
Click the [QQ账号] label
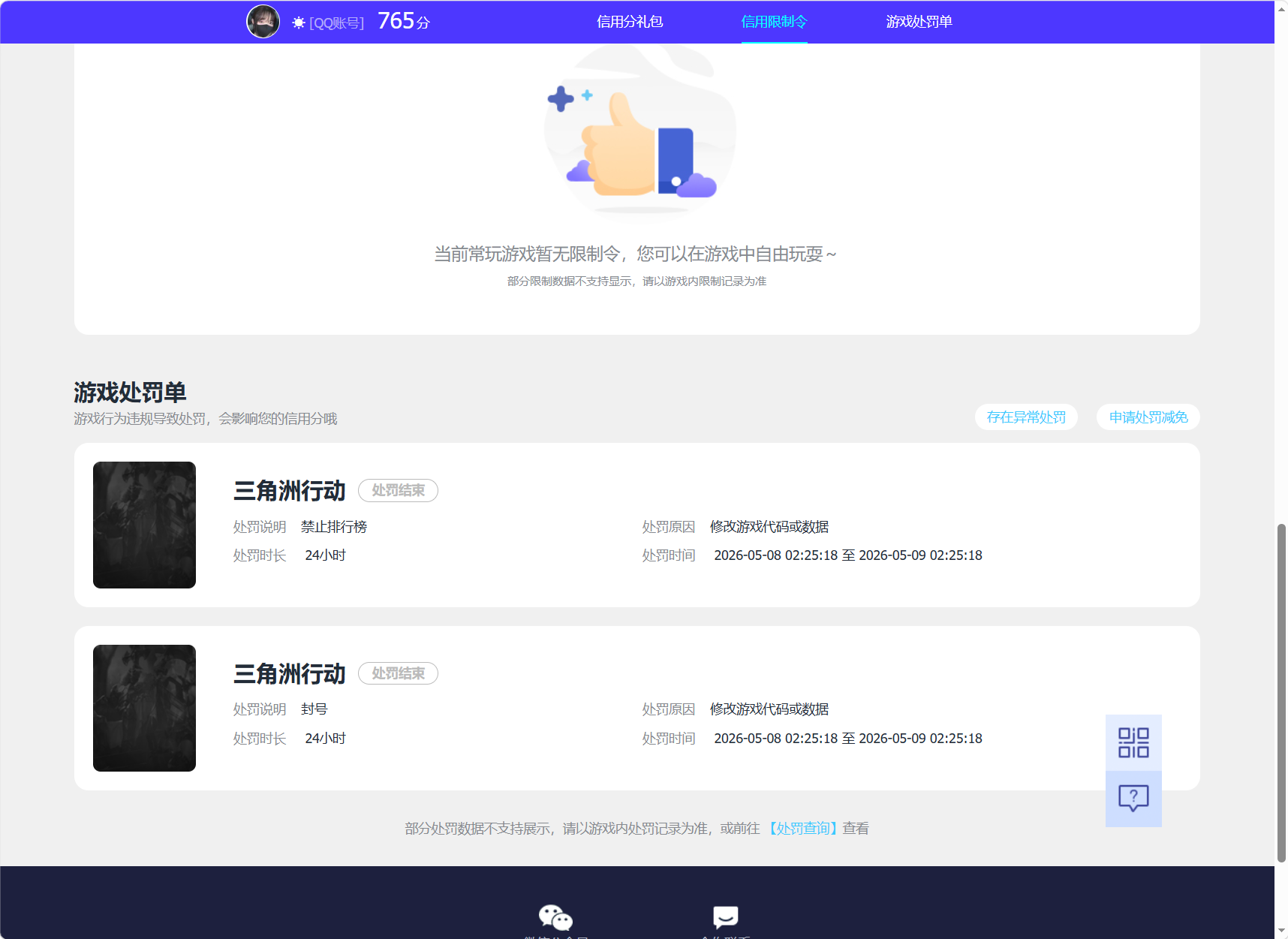[337, 23]
